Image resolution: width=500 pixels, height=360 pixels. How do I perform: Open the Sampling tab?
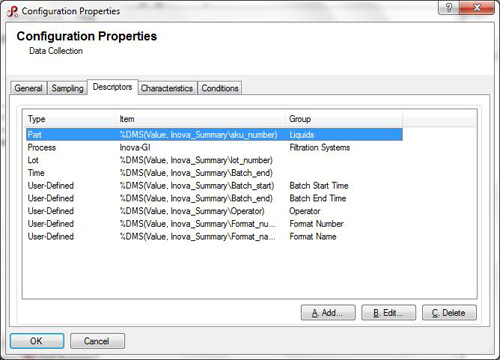tap(67, 88)
